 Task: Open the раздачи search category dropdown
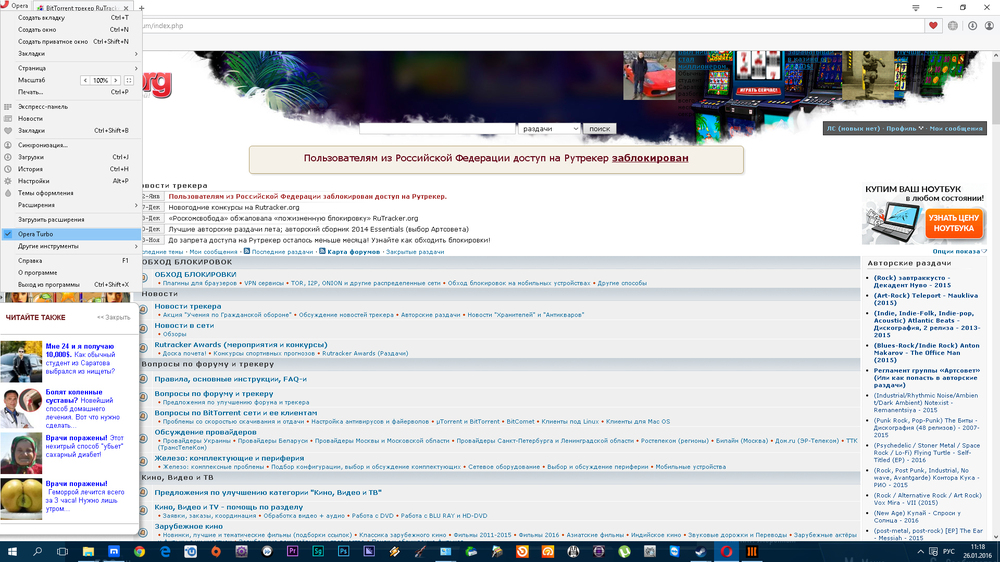tap(549, 129)
